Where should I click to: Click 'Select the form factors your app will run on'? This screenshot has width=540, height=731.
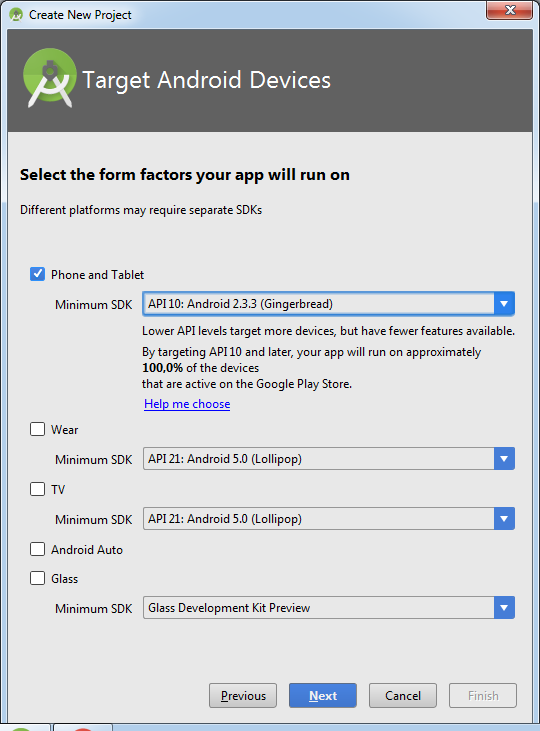185,174
